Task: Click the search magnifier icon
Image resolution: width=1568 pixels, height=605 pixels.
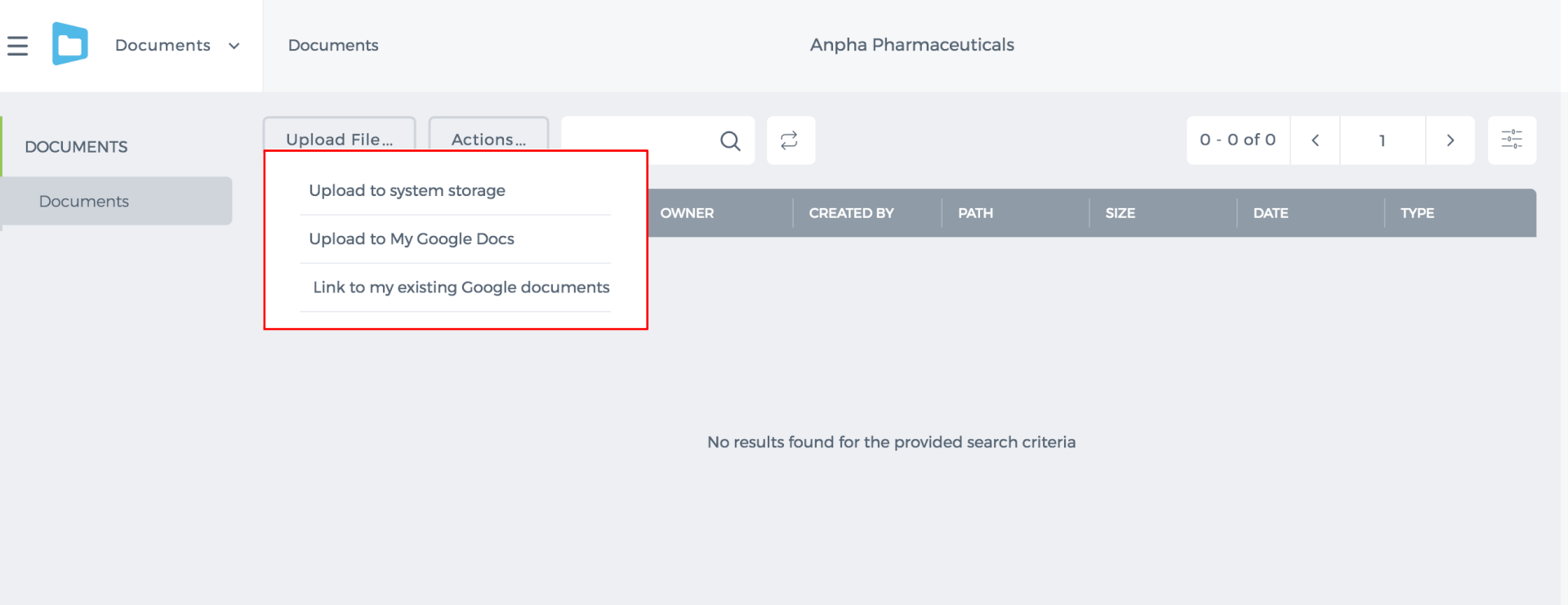Action: (730, 140)
